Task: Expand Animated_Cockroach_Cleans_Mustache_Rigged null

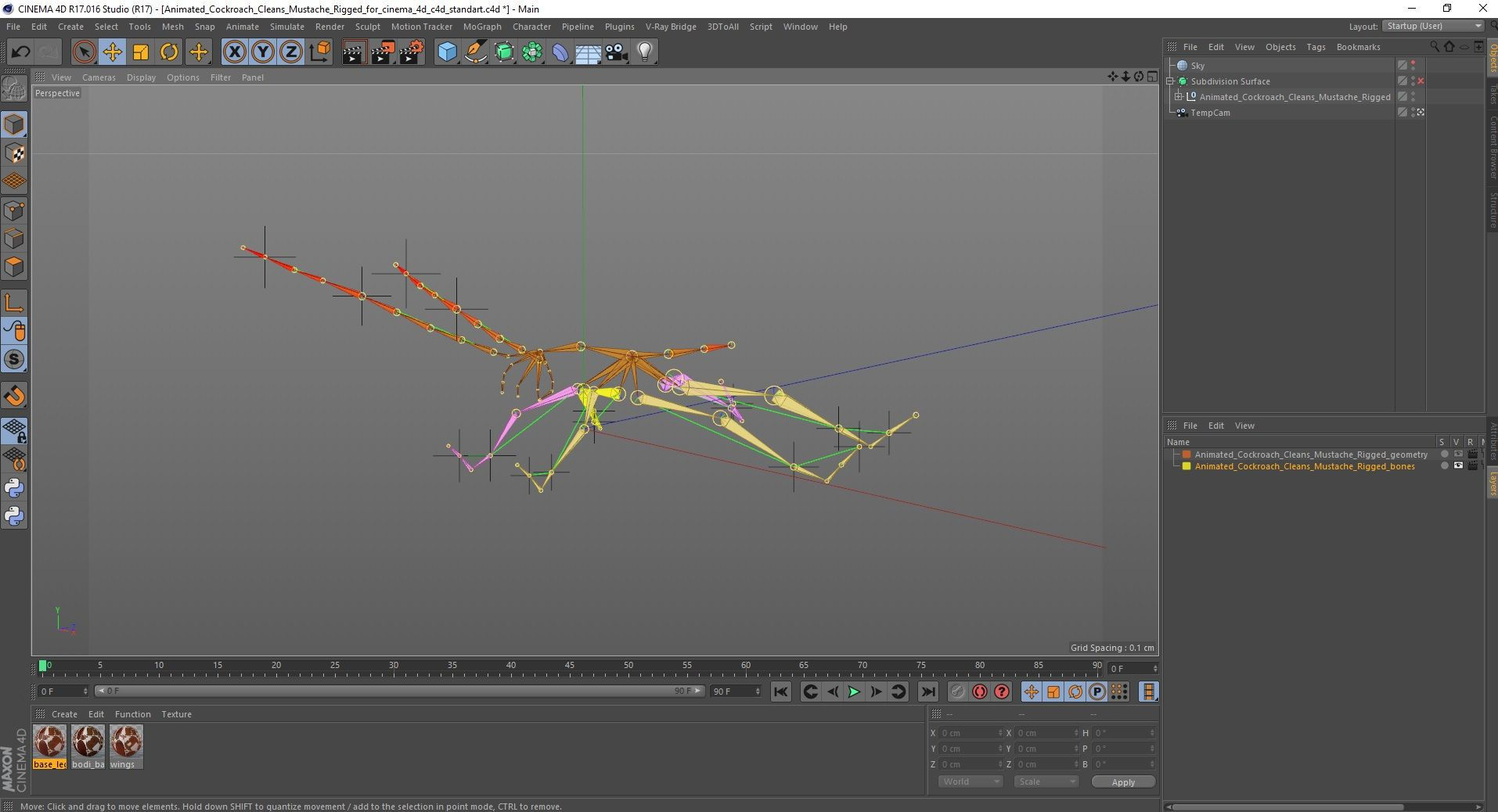Action: [x=1179, y=97]
